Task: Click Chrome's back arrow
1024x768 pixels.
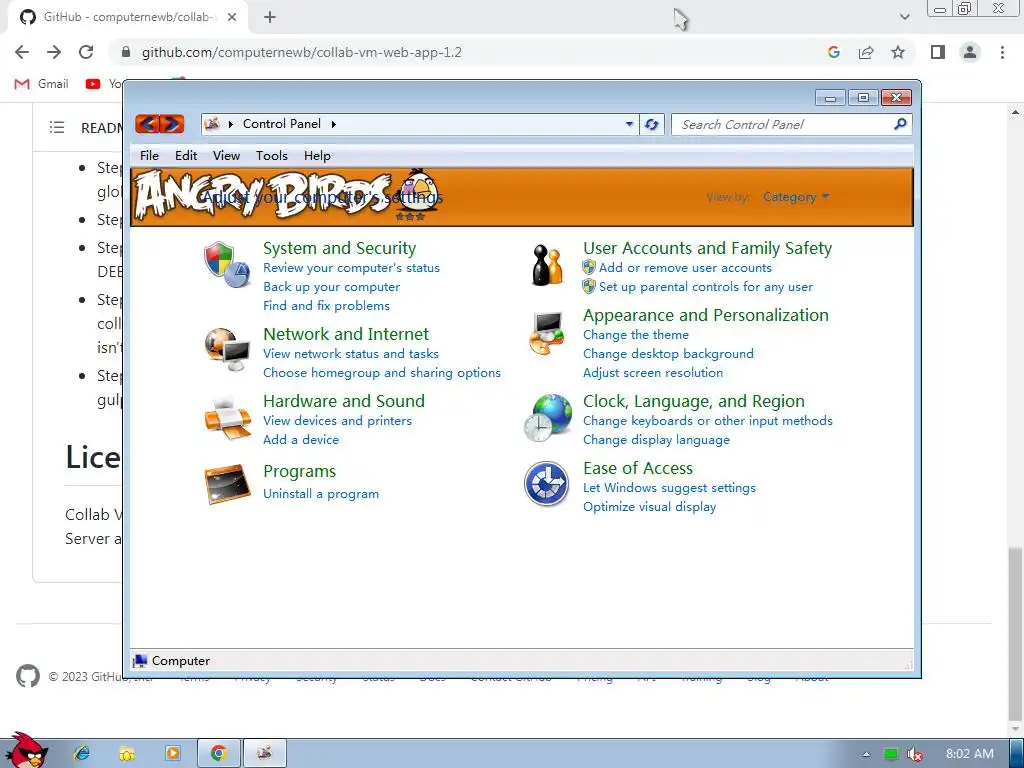Action: (x=22, y=52)
